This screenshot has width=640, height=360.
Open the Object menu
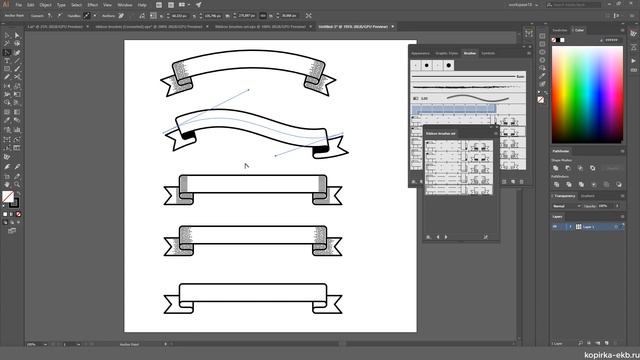[x=45, y=5]
